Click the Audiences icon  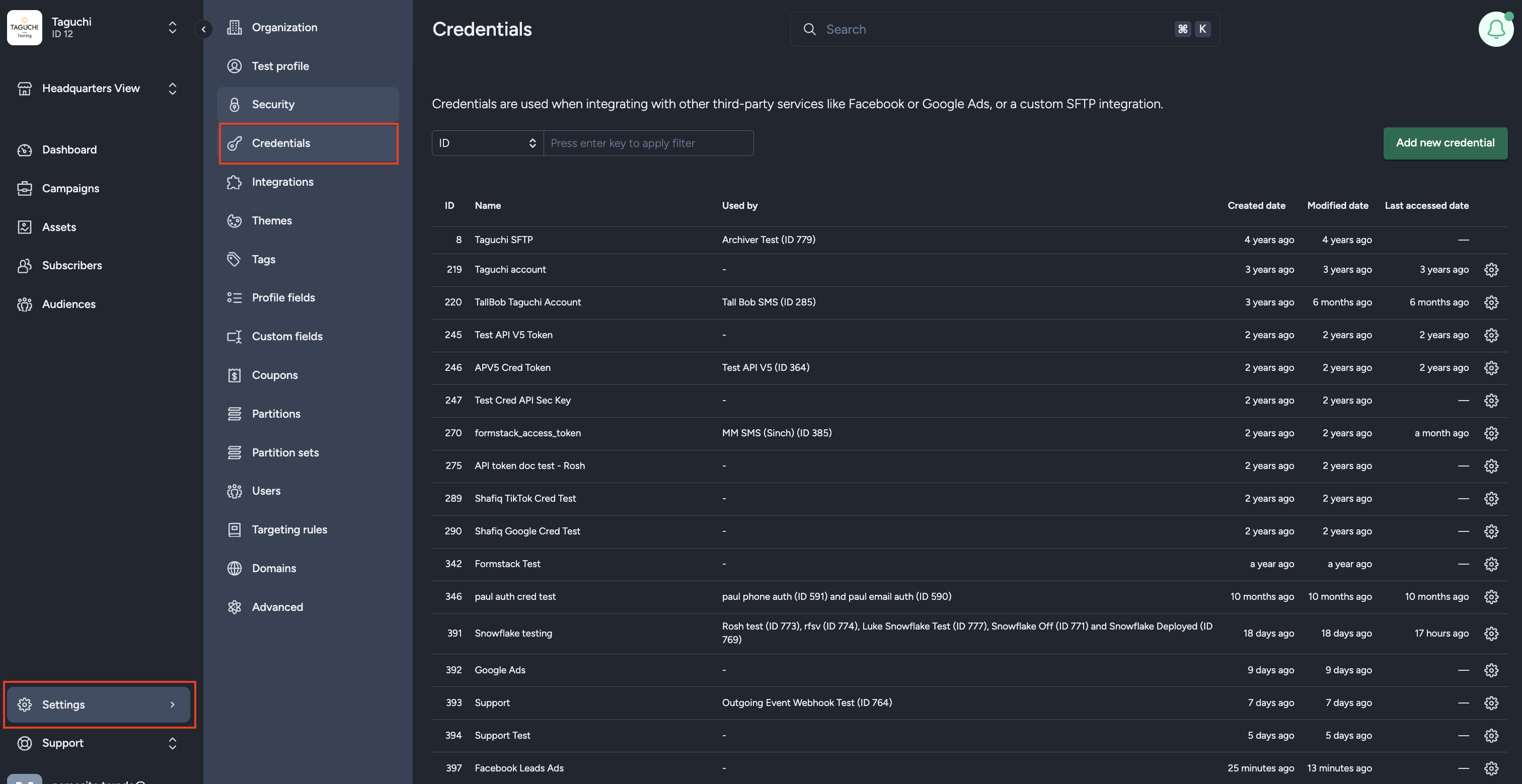point(24,303)
